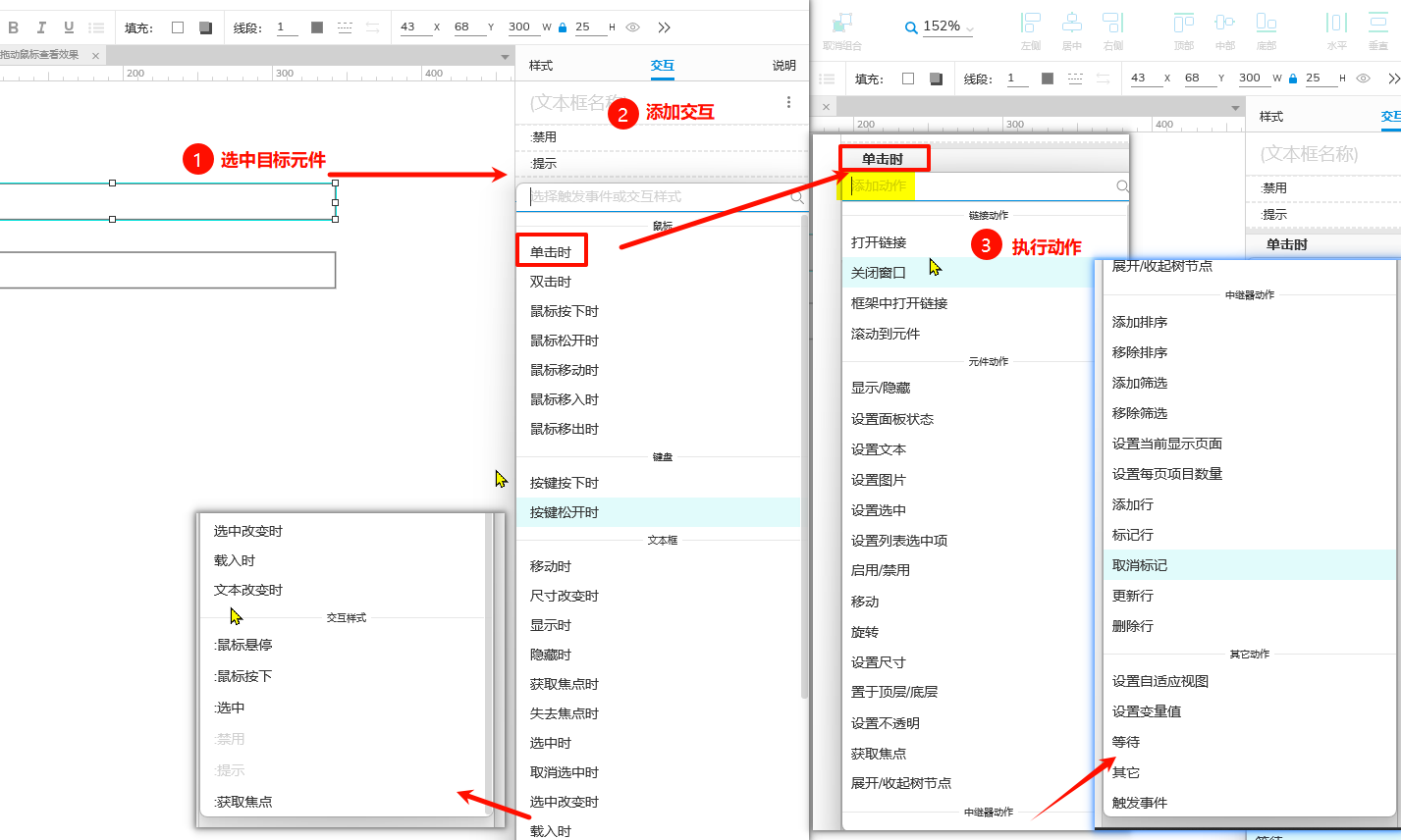Open the three-dot menu beside widget name

click(788, 102)
